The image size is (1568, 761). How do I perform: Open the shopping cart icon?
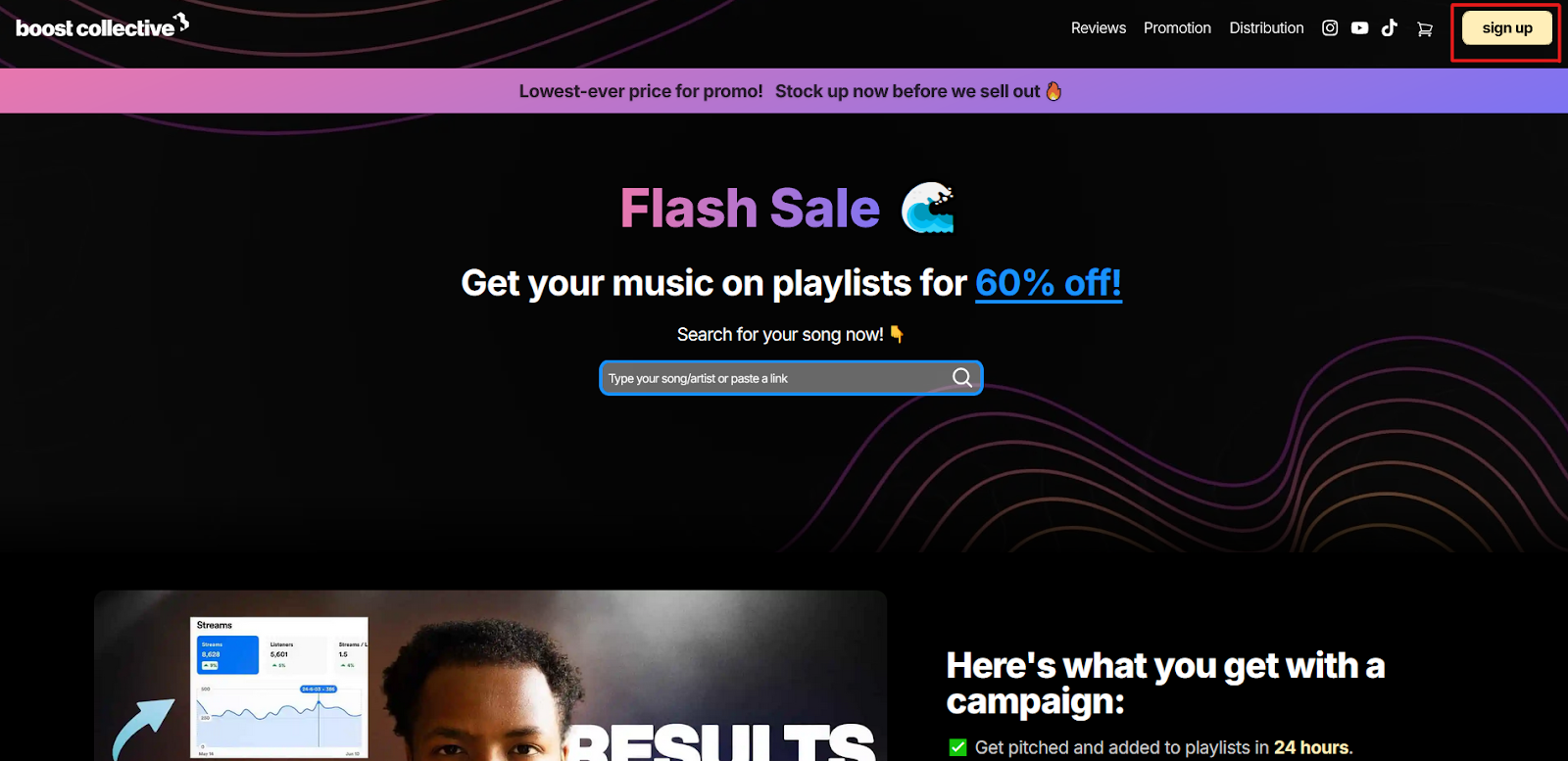pos(1424,29)
